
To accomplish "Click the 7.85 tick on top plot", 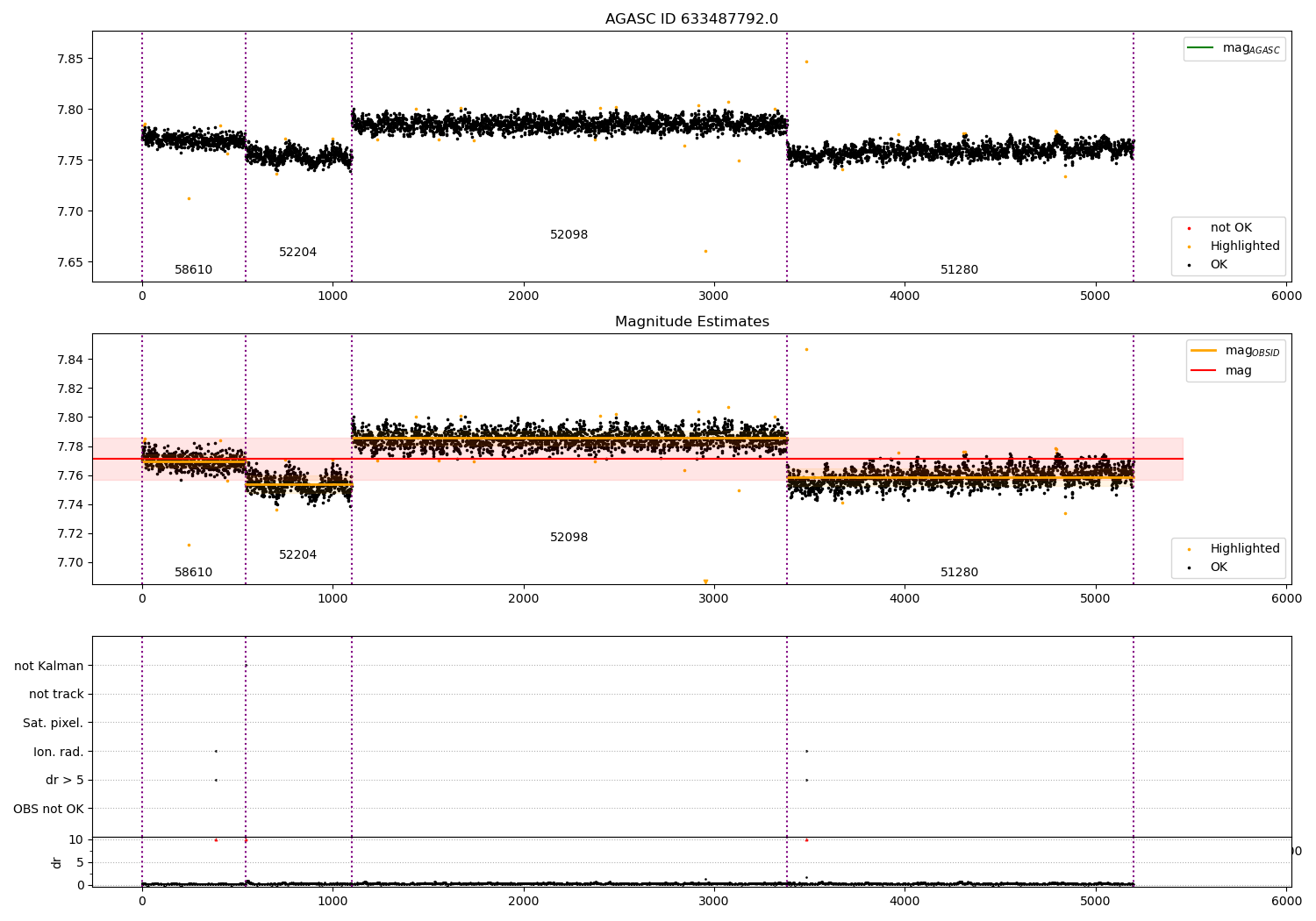I will [70, 59].
